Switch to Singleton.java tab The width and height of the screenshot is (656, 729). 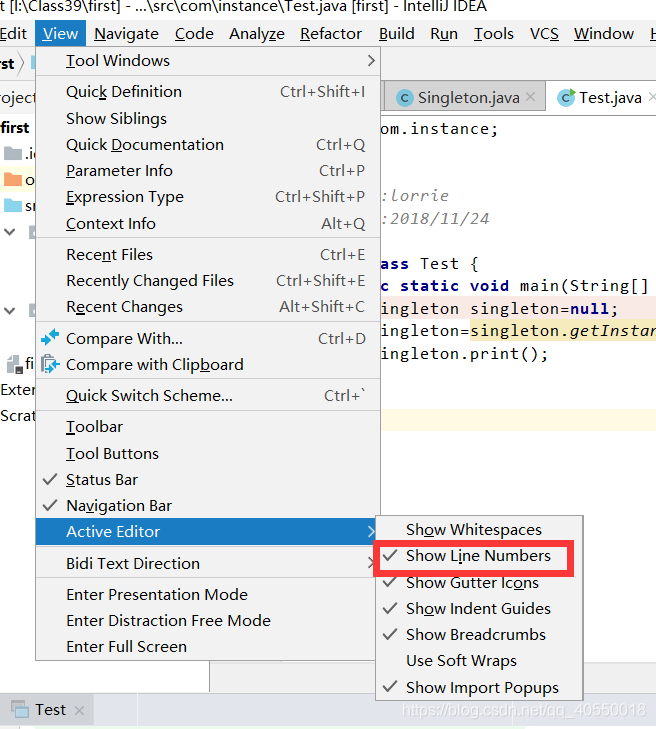465,98
